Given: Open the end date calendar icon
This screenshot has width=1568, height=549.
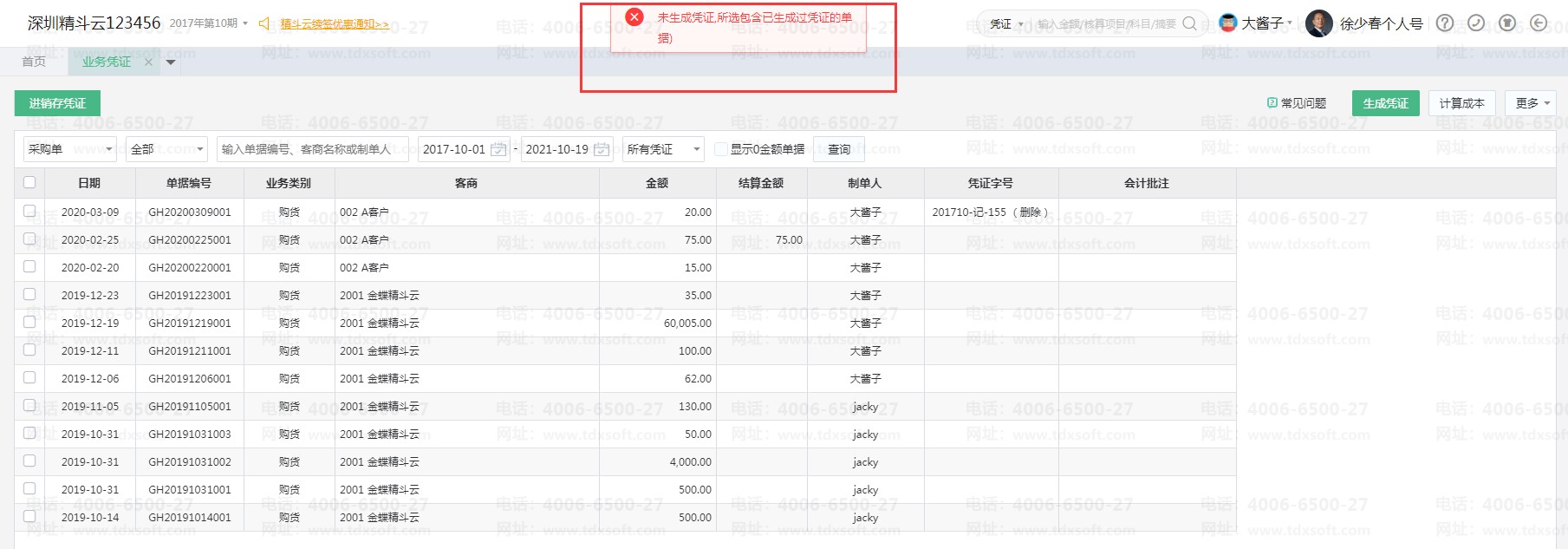Looking at the screenshot, I should [602, 149].
